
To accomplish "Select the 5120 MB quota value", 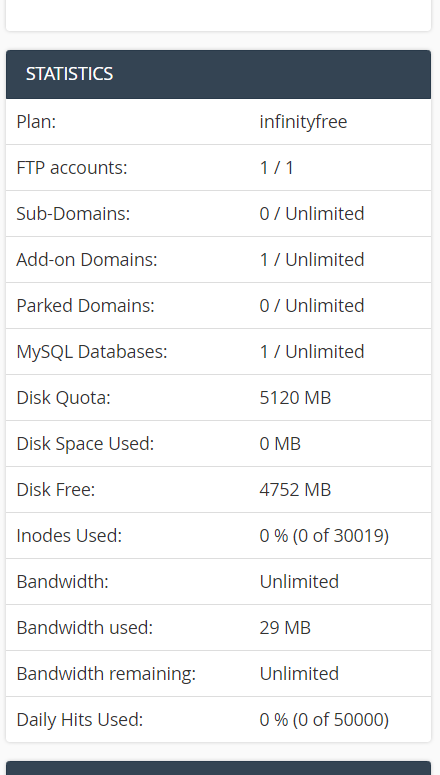I will [x=295, y=397].
